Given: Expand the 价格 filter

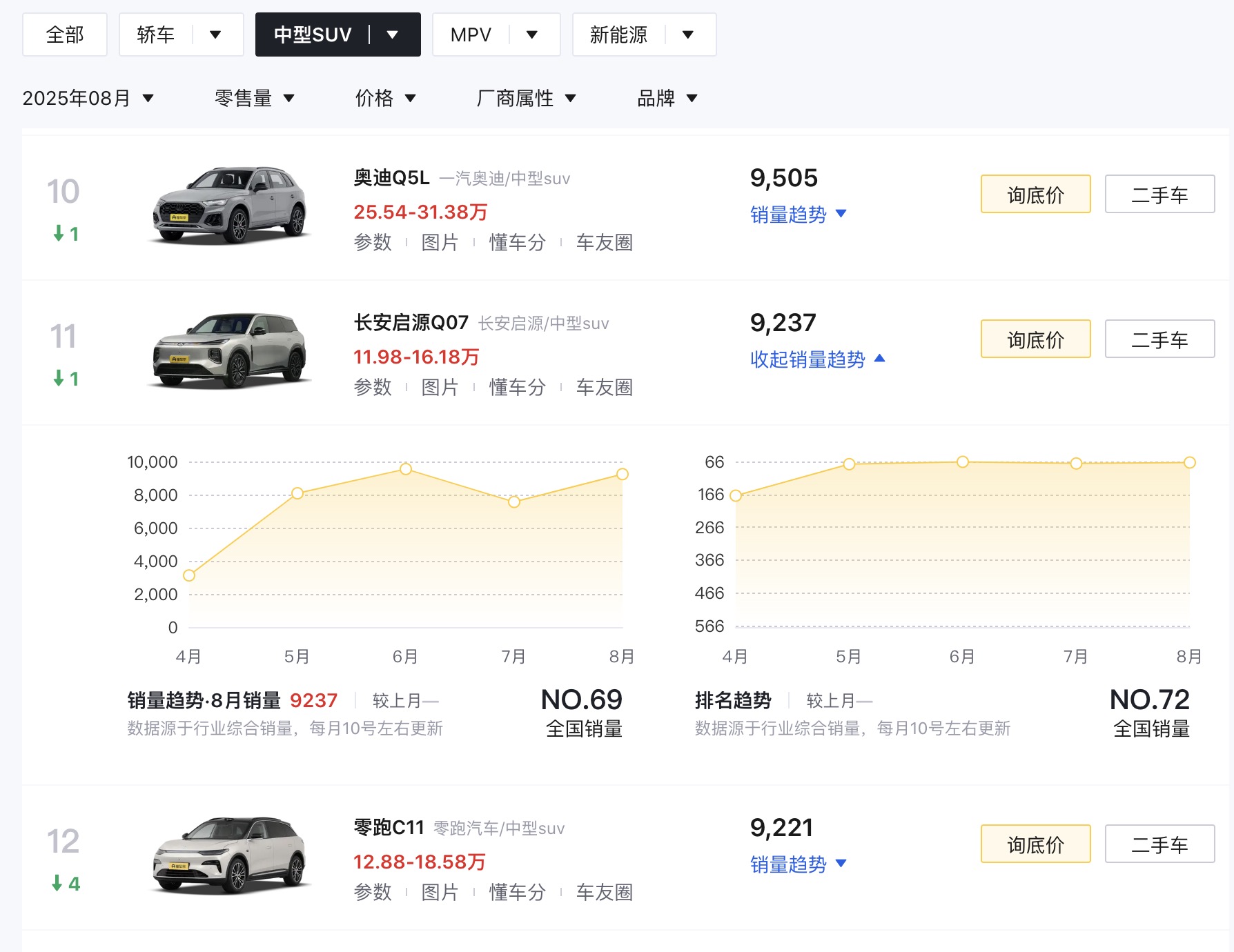Looking at the screenshot, I should 385,98.
